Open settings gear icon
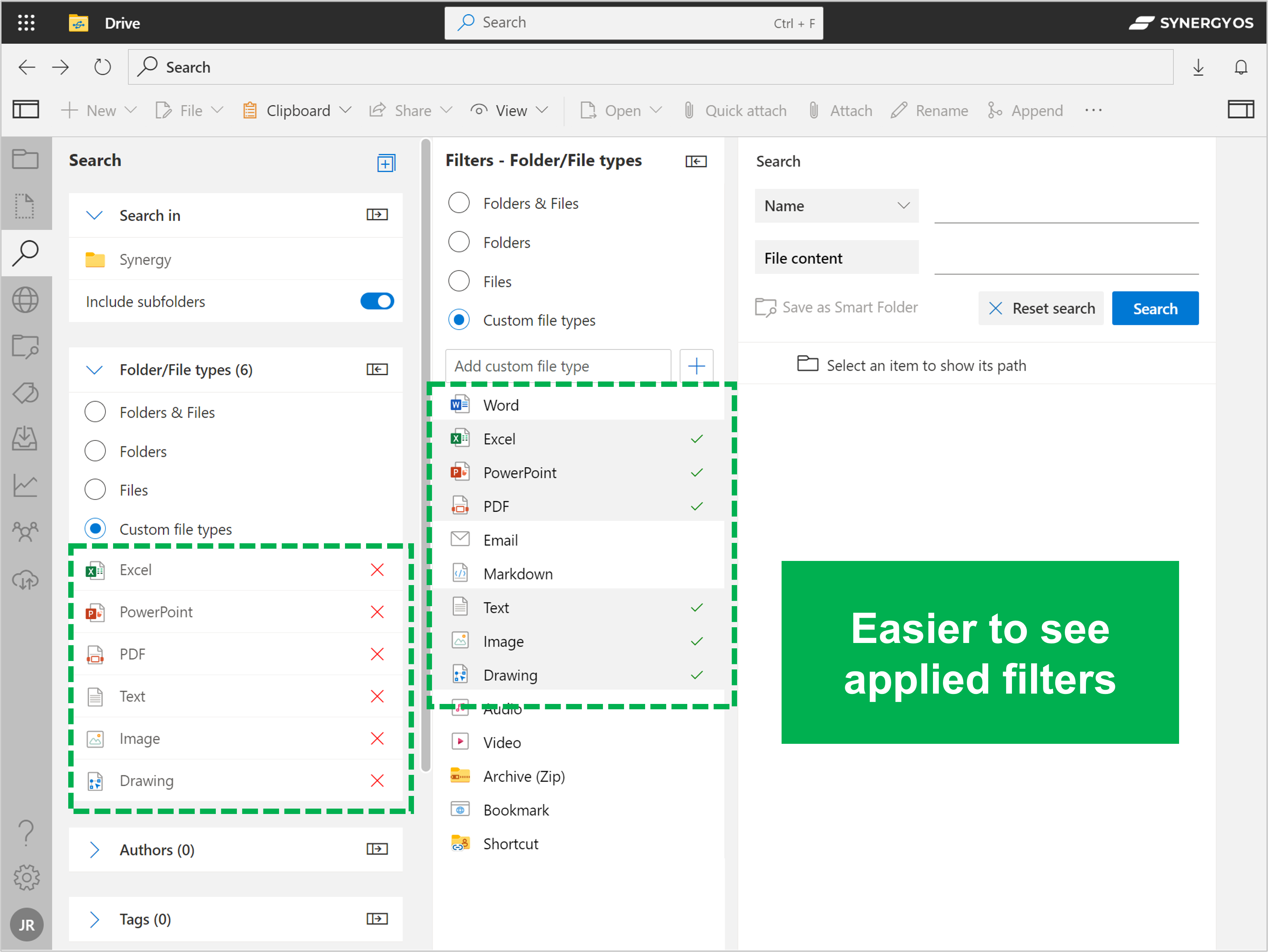Viewport: 1268px width, 952px height. [26, 878]
